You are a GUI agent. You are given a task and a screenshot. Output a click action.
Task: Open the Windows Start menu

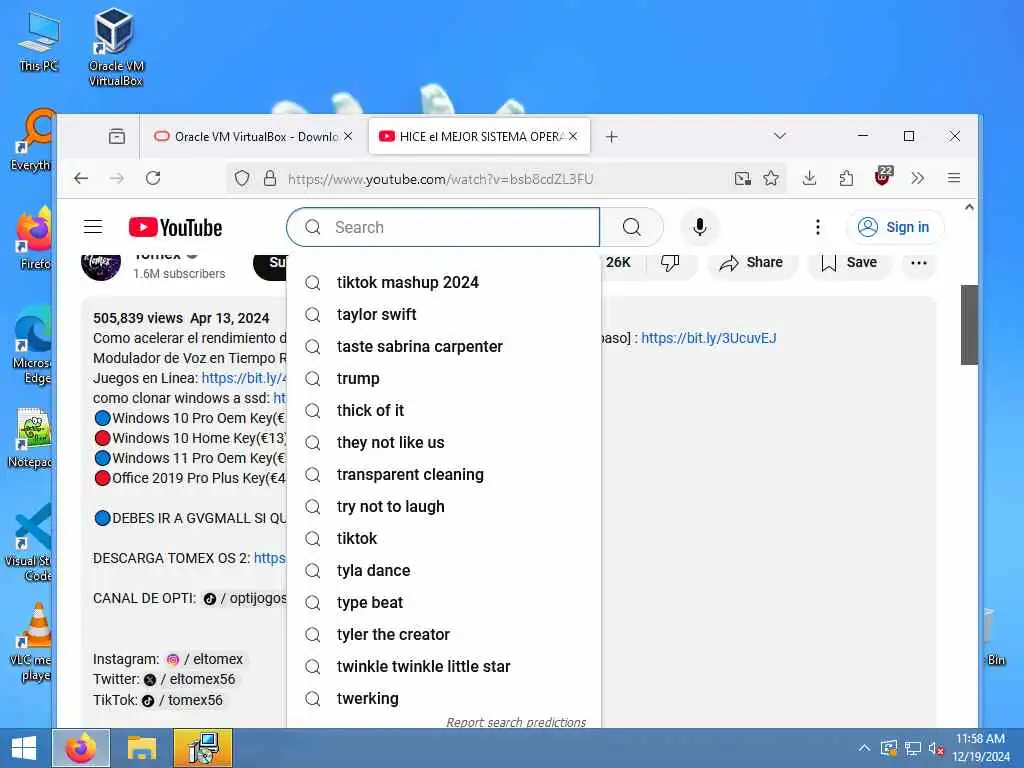[x=24, y=748]
